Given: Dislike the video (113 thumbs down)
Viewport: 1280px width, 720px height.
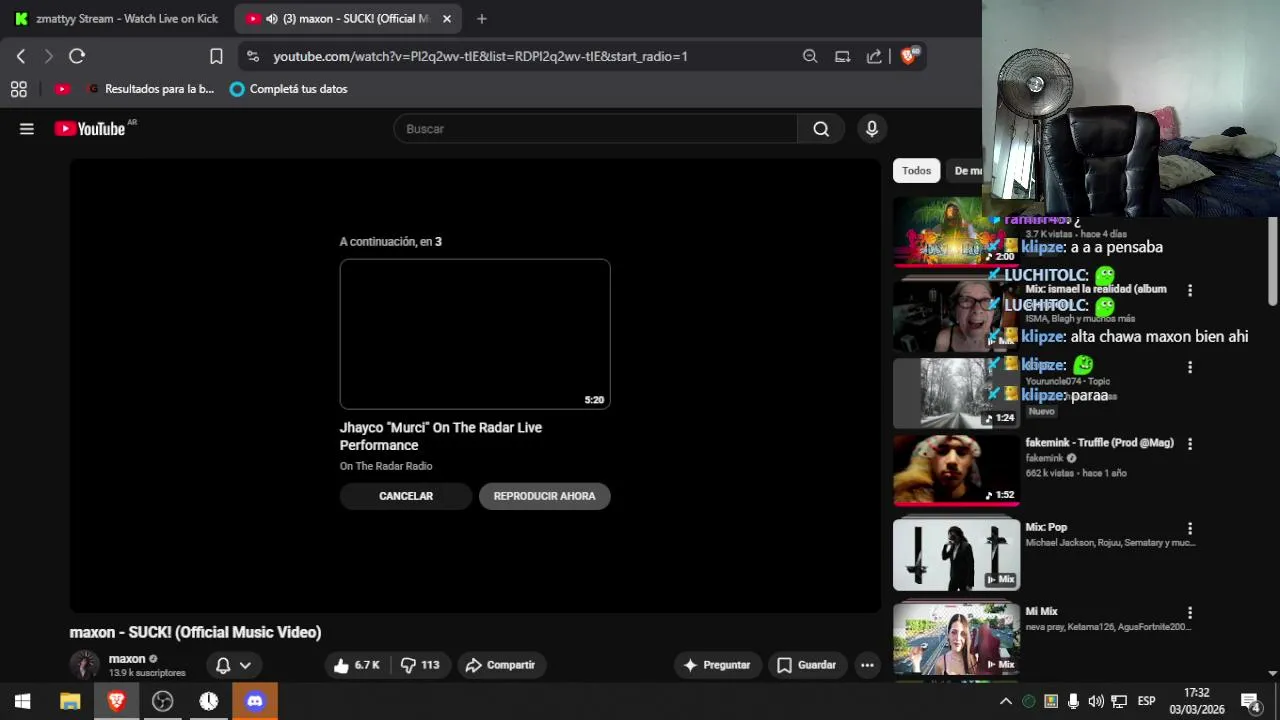Looking at the screenshot, I should tap(420, 665).
